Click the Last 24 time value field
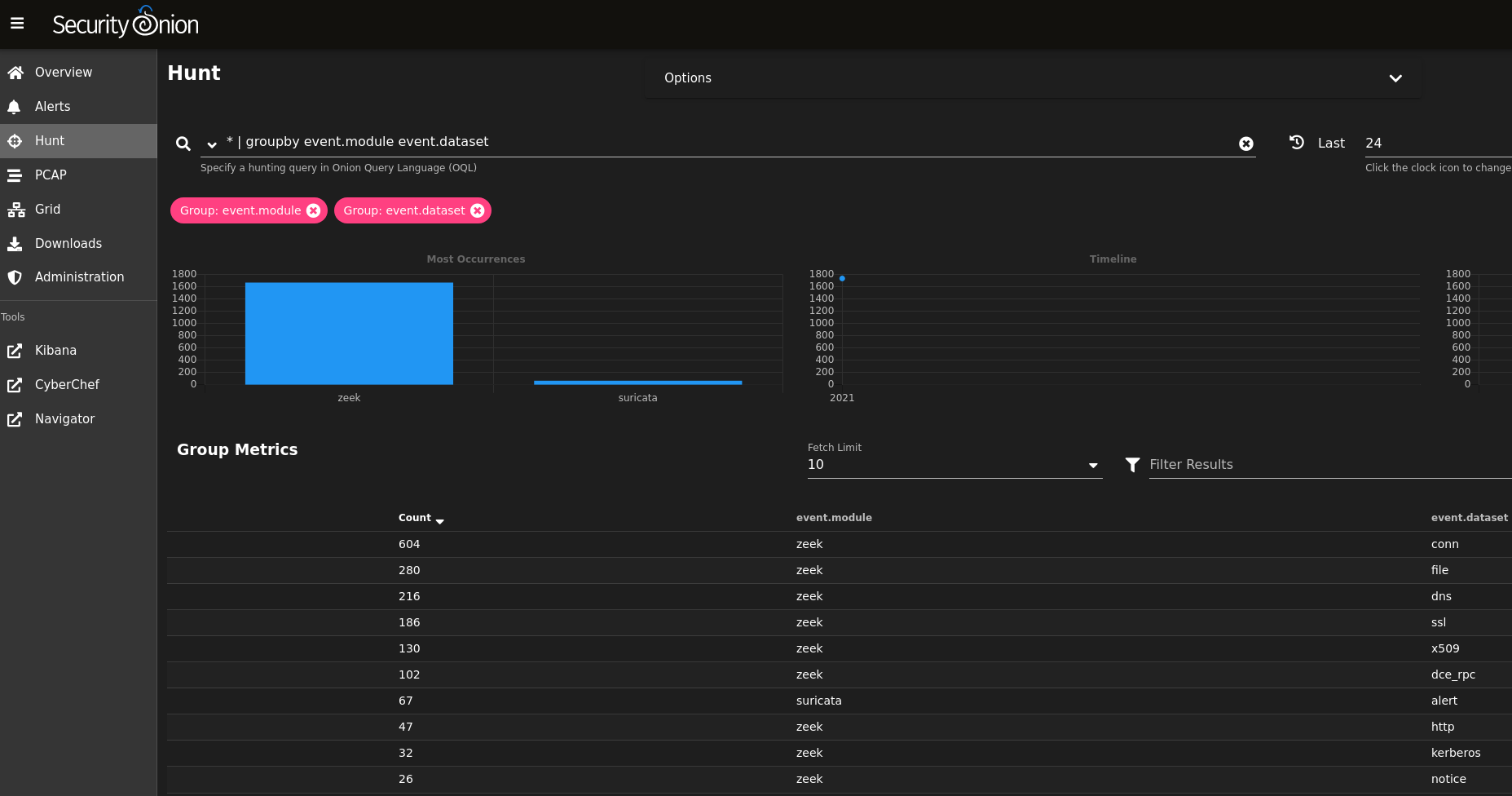This screenshot has height=796, width=1512. coord(1438,144)
